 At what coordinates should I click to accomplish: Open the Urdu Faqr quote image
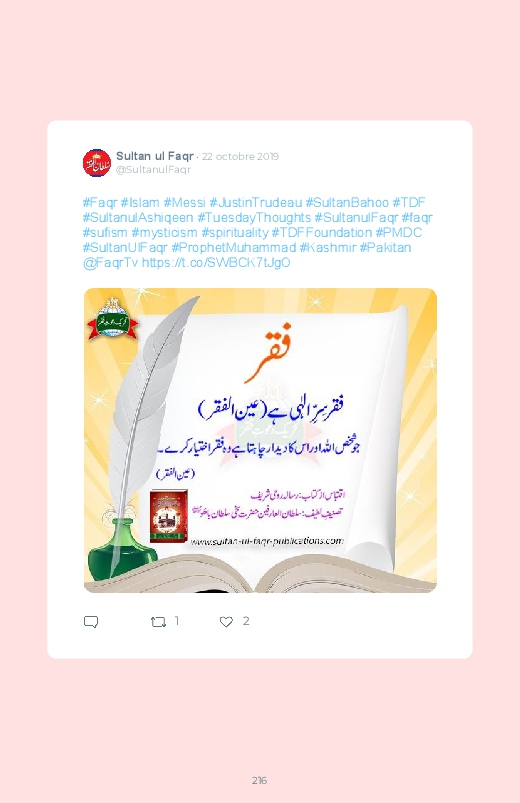click(260, 440)
